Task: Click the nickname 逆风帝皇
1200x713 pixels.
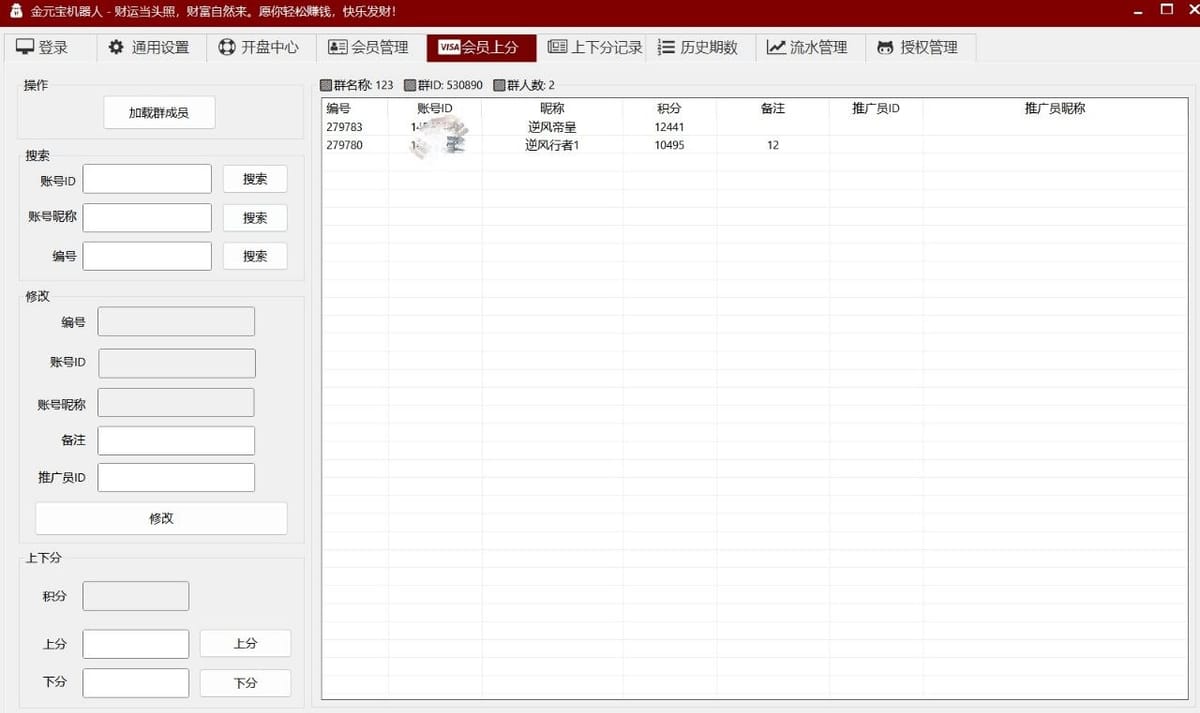Action: [552, 127]
